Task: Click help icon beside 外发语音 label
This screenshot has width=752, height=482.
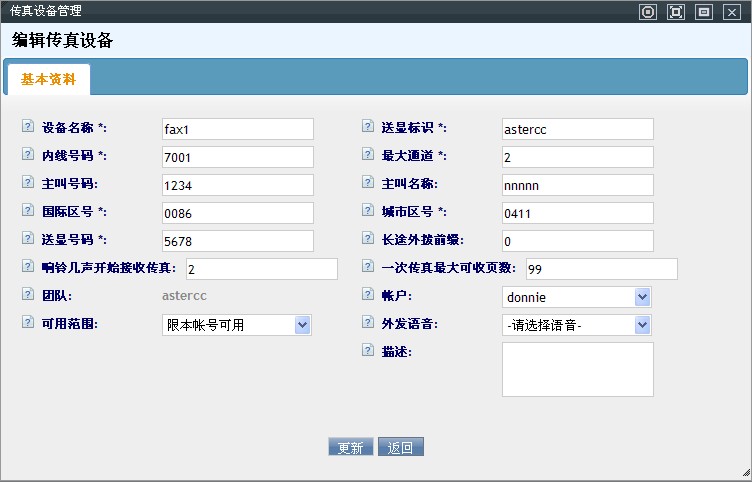Action: pyautogui.click(x=367, y=324)
